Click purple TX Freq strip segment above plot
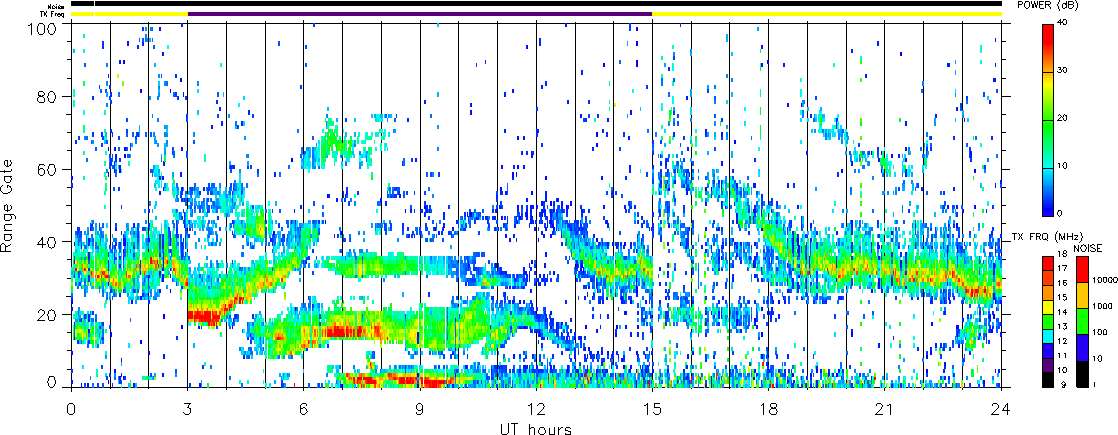Screen dimensions: 1118x435 420,14
